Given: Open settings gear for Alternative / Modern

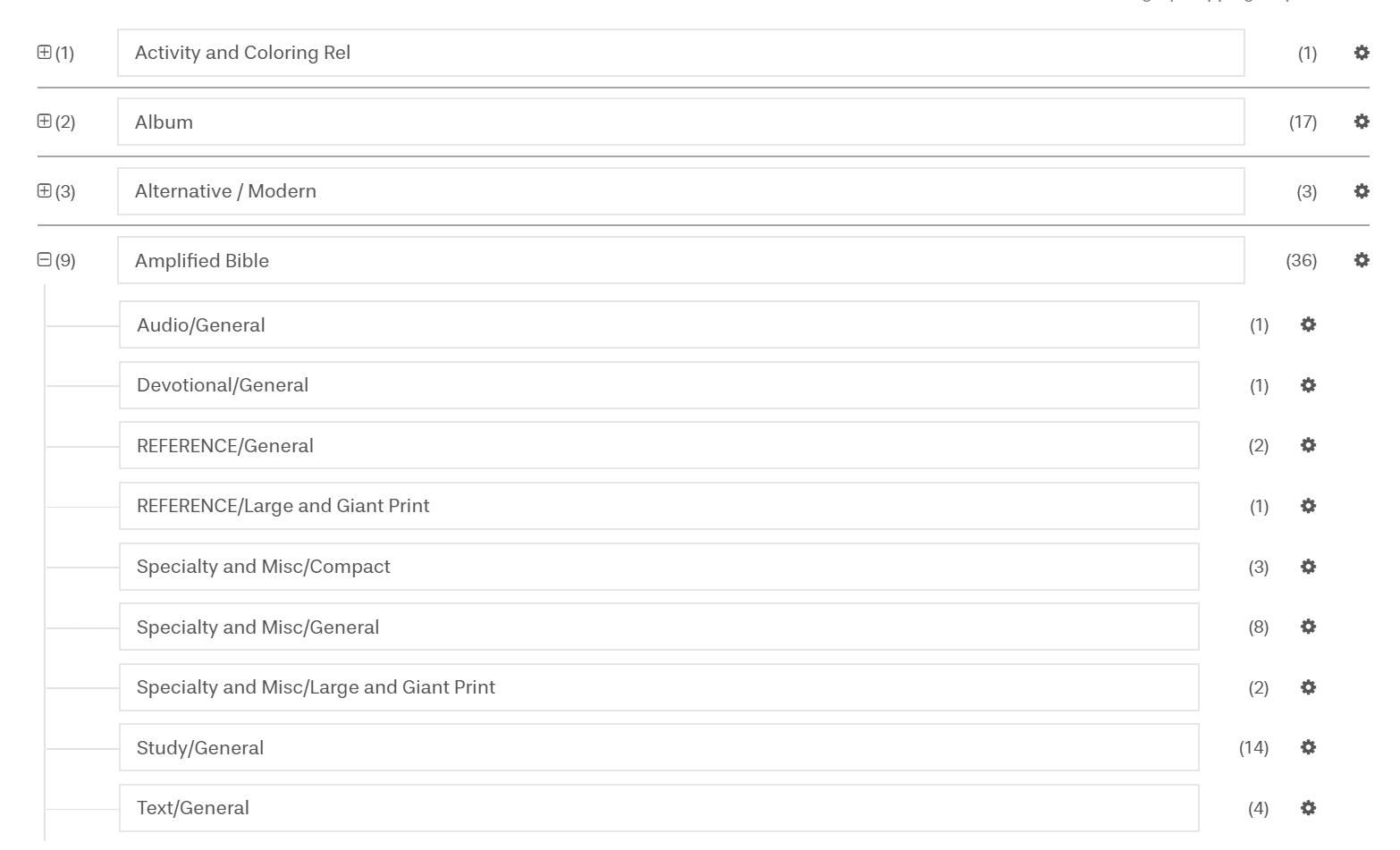Looking at the screenshot, I should (1362, 191).
